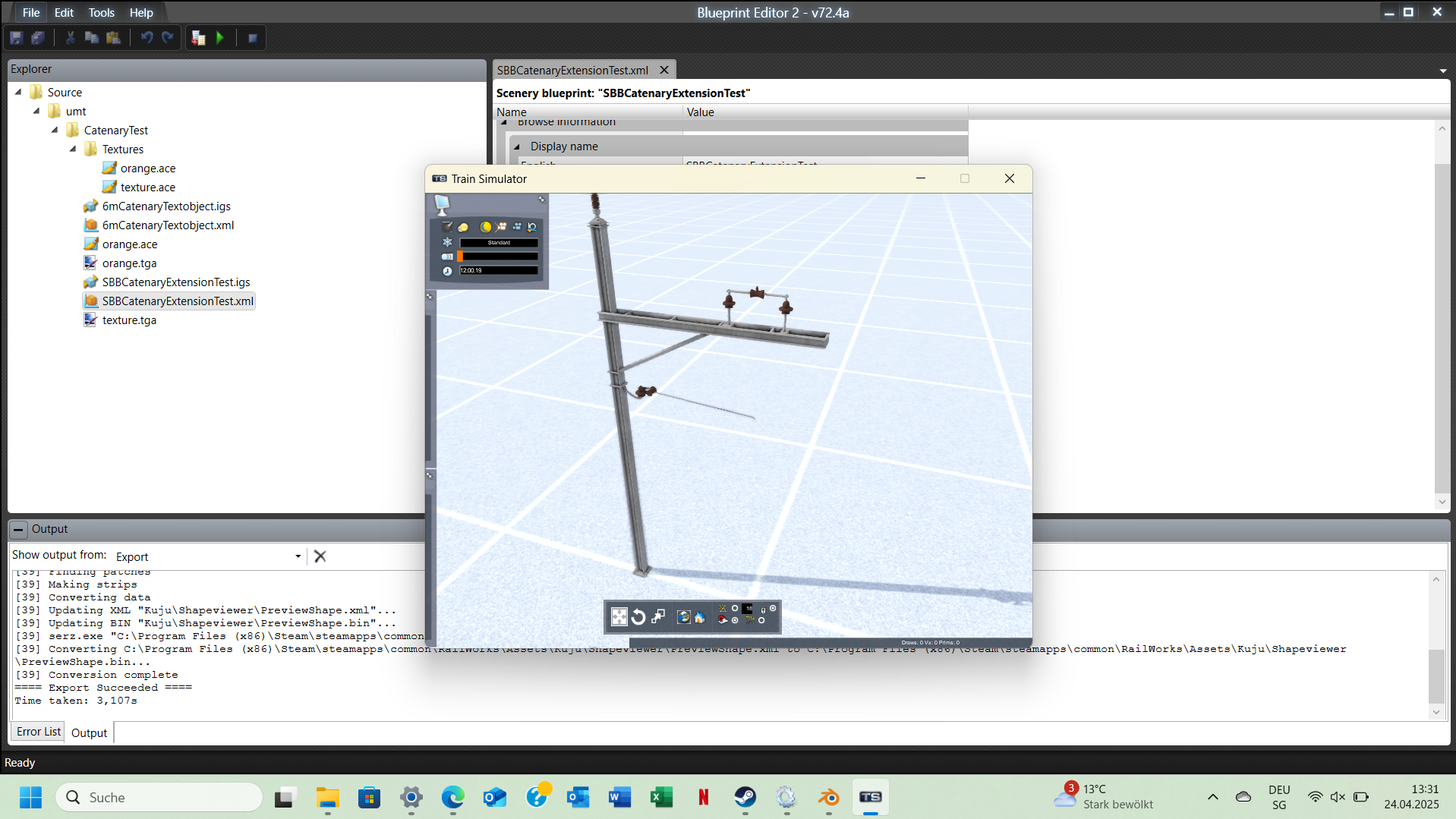Click the Export blueprint toolbar icon
The image size is (1456, 819).
tap(199, 38)
